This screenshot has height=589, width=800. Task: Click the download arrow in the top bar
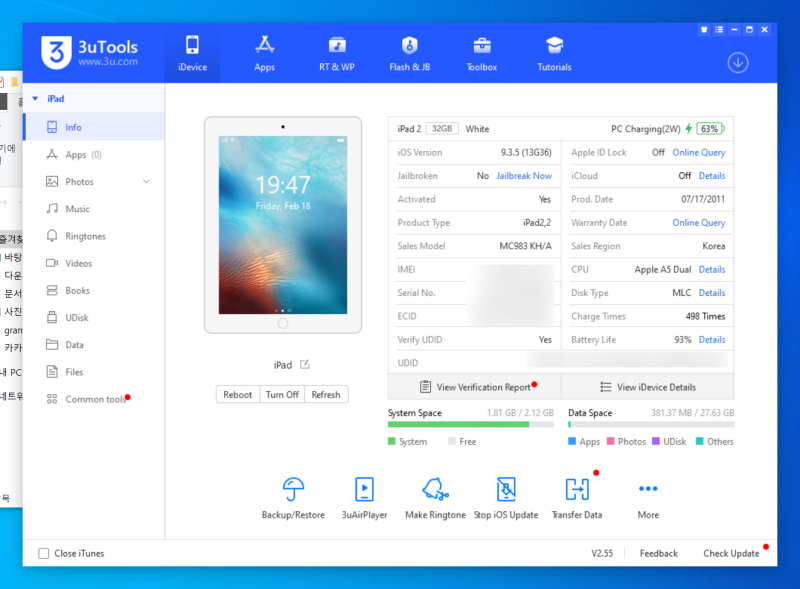738,62
